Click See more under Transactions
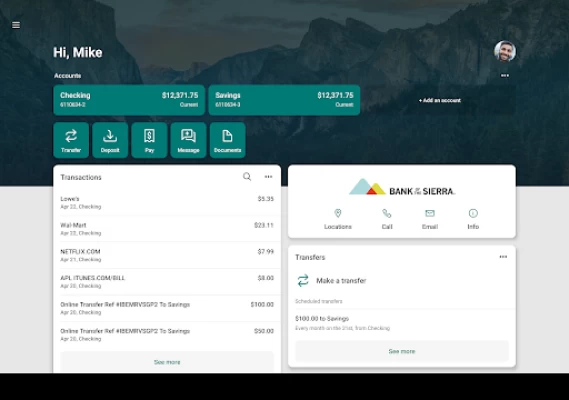The height and width of the screenshot is (400, 569). coord(167,362)
